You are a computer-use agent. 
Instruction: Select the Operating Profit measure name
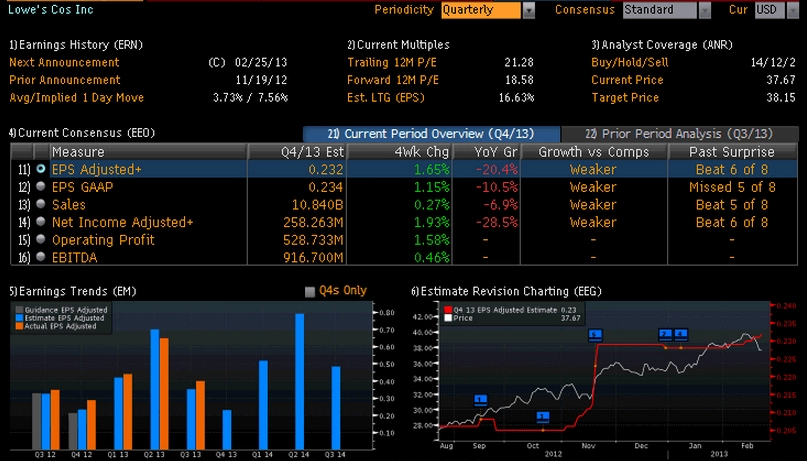click(x=103, y=240)
